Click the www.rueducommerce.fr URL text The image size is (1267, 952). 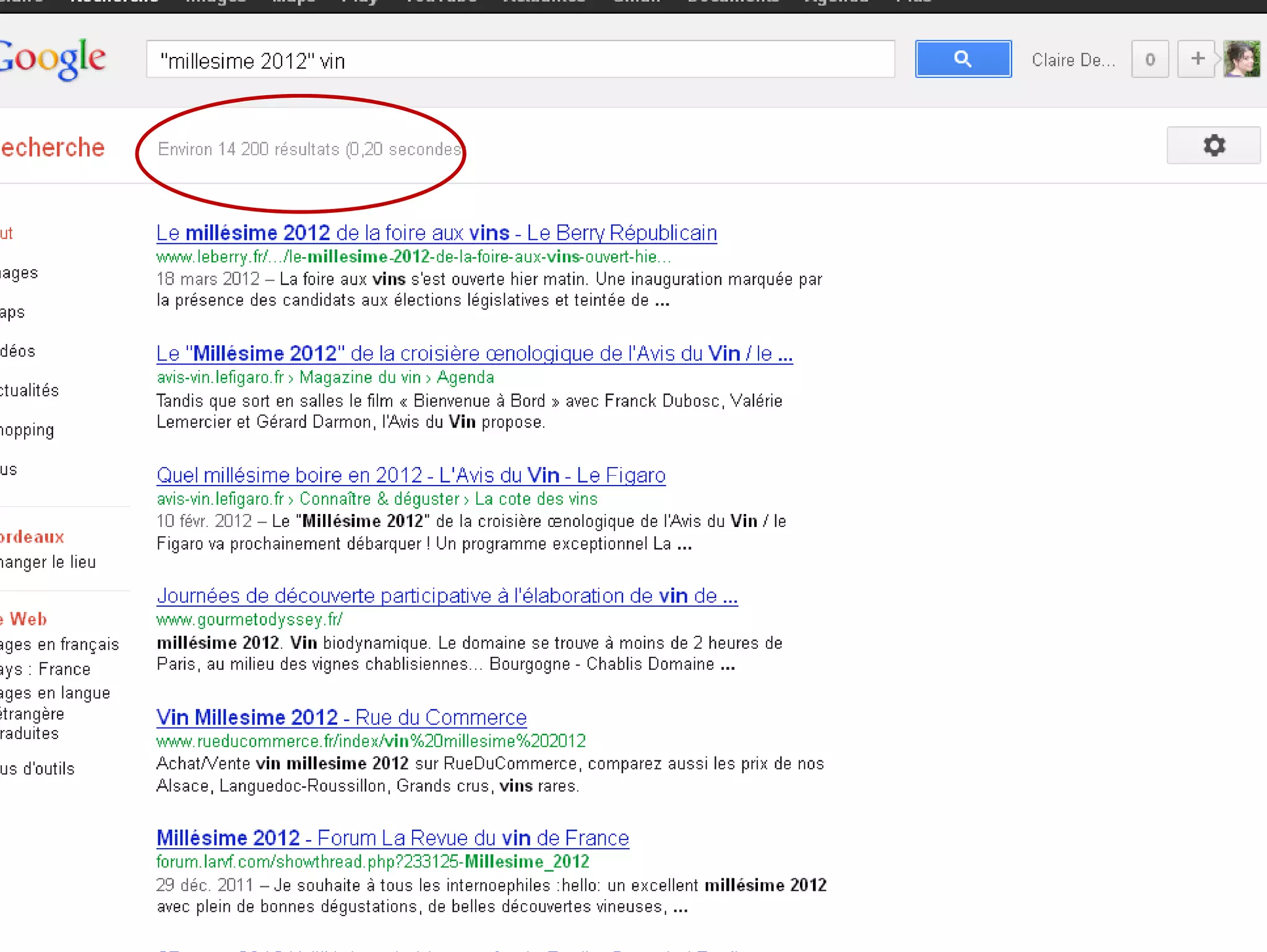(x=371, y=740)
